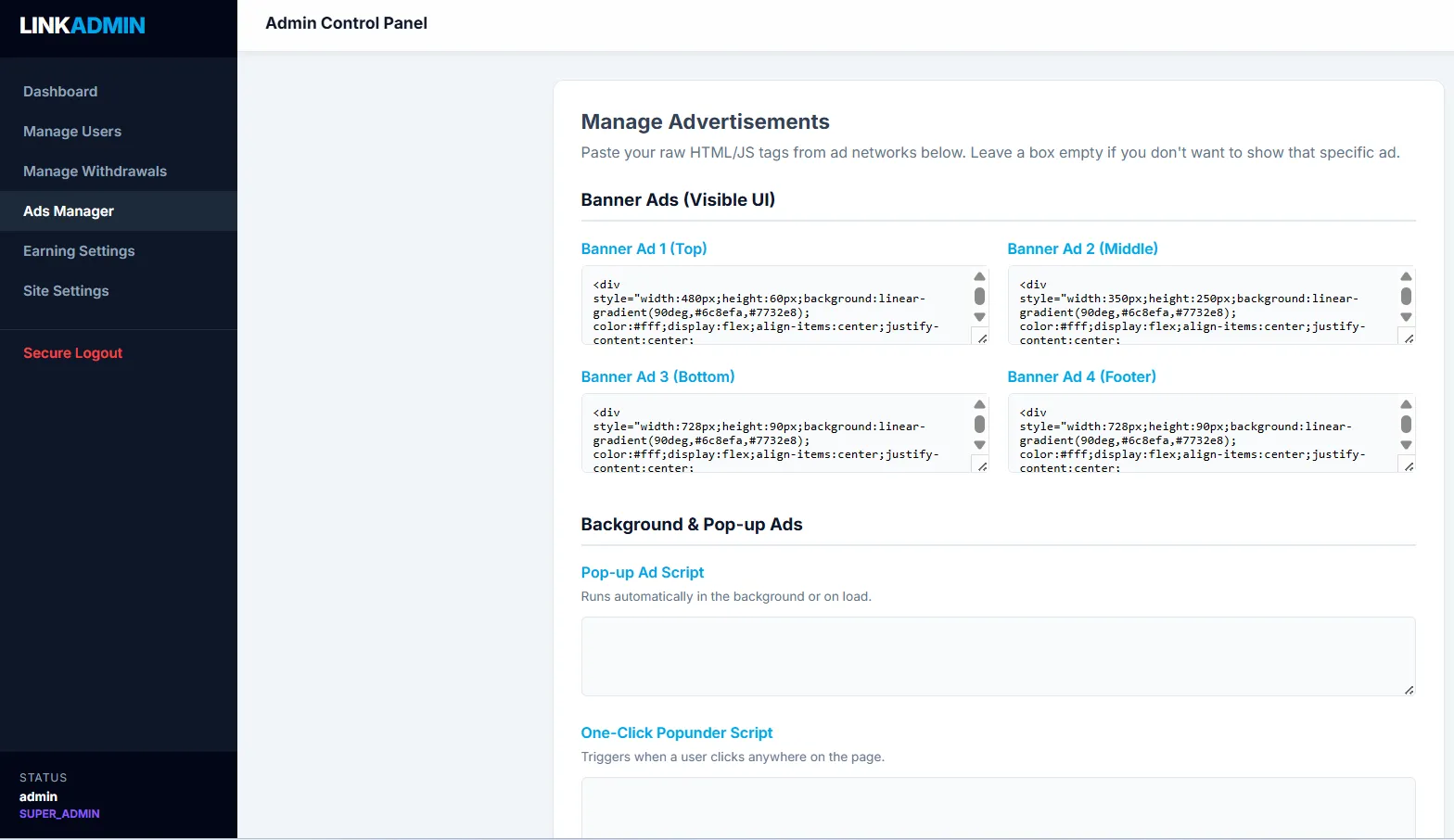Click inside Banner Ad 2 (Middle) textarea
Screen dimensions: 1454x840
pos(1202,306)
